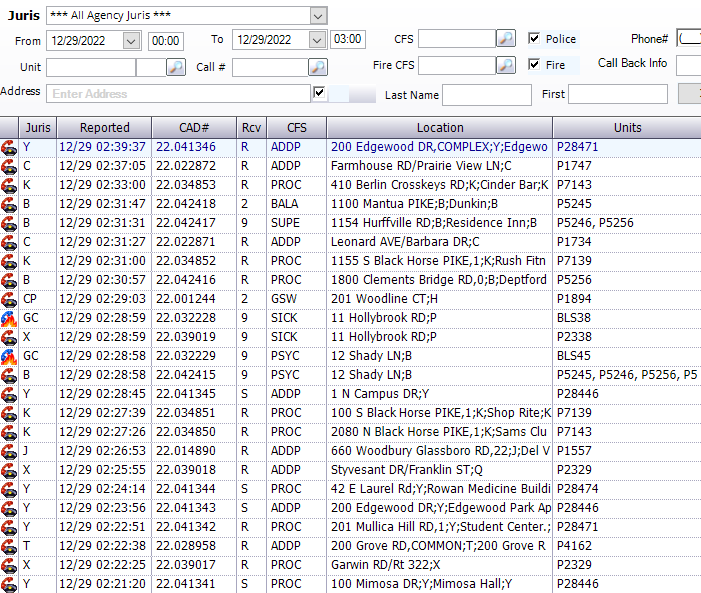Select reported time 12/29 02:21:20
The image size is (701, 593).
(x=102, y=584)
